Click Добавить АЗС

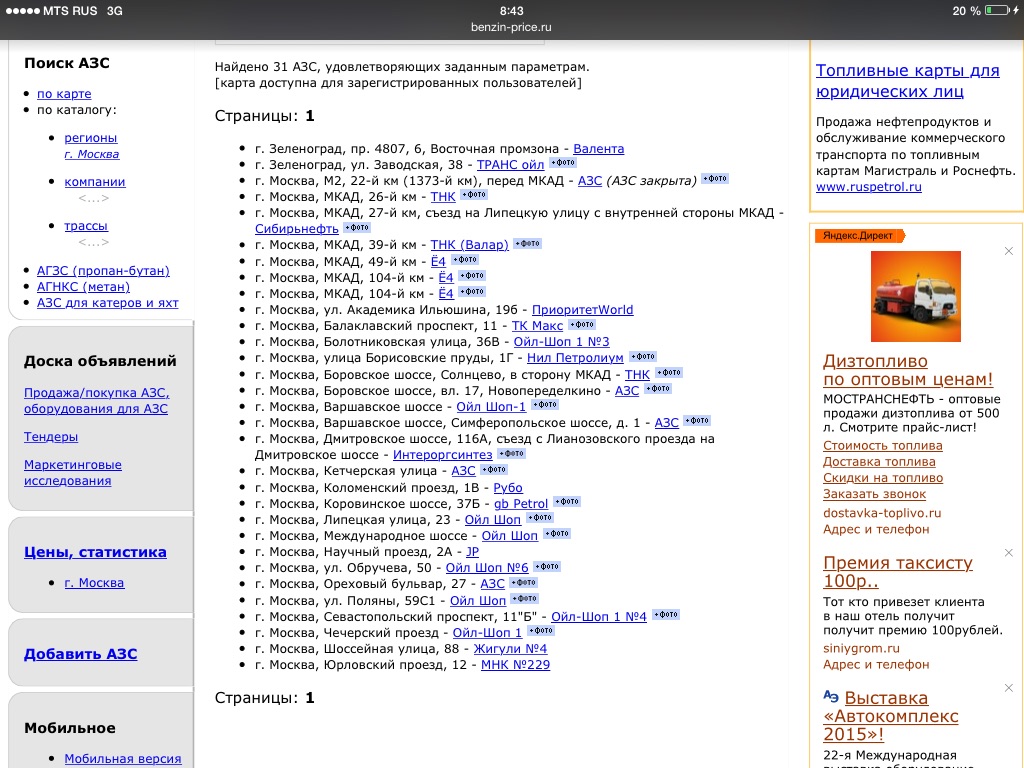pos(80,654)
